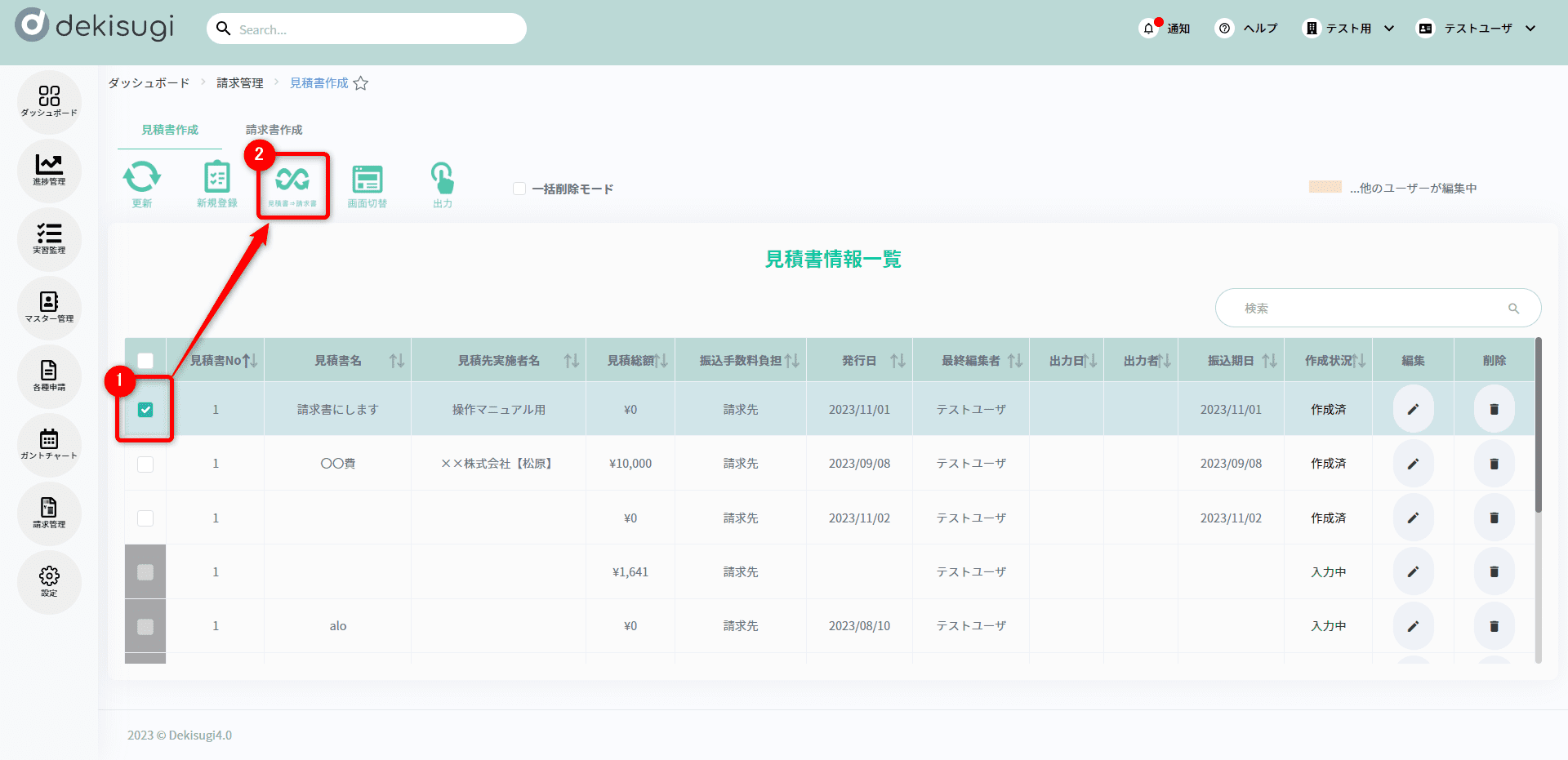
Task: Toggle the select-all checkbox in table header
Action: pos(145,360)
